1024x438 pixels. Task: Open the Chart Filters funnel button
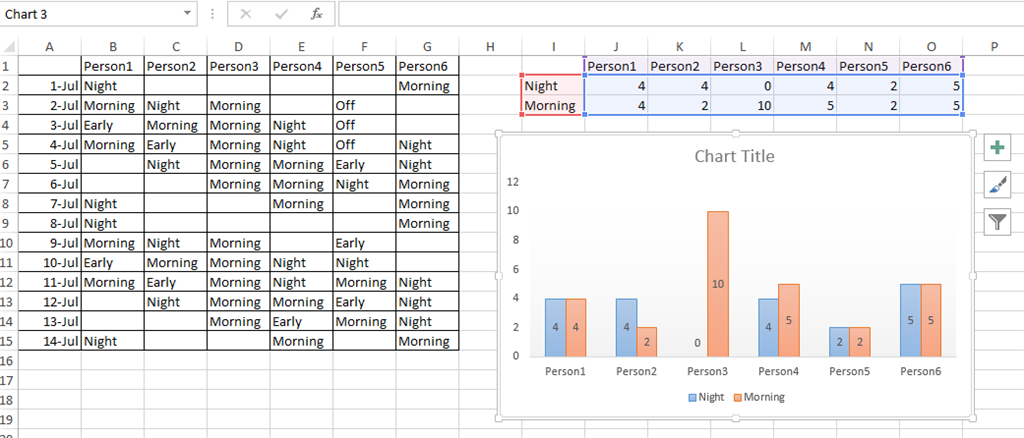997,222
